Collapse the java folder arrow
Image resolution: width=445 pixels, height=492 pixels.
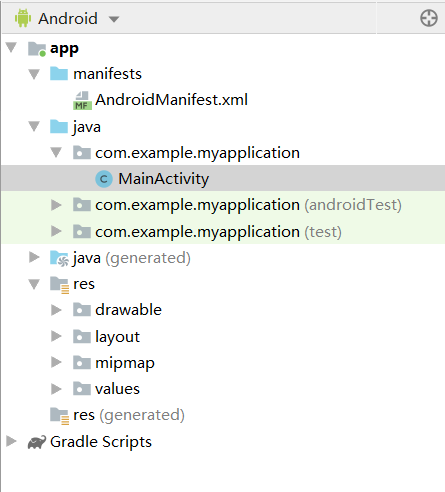point(34,127)
